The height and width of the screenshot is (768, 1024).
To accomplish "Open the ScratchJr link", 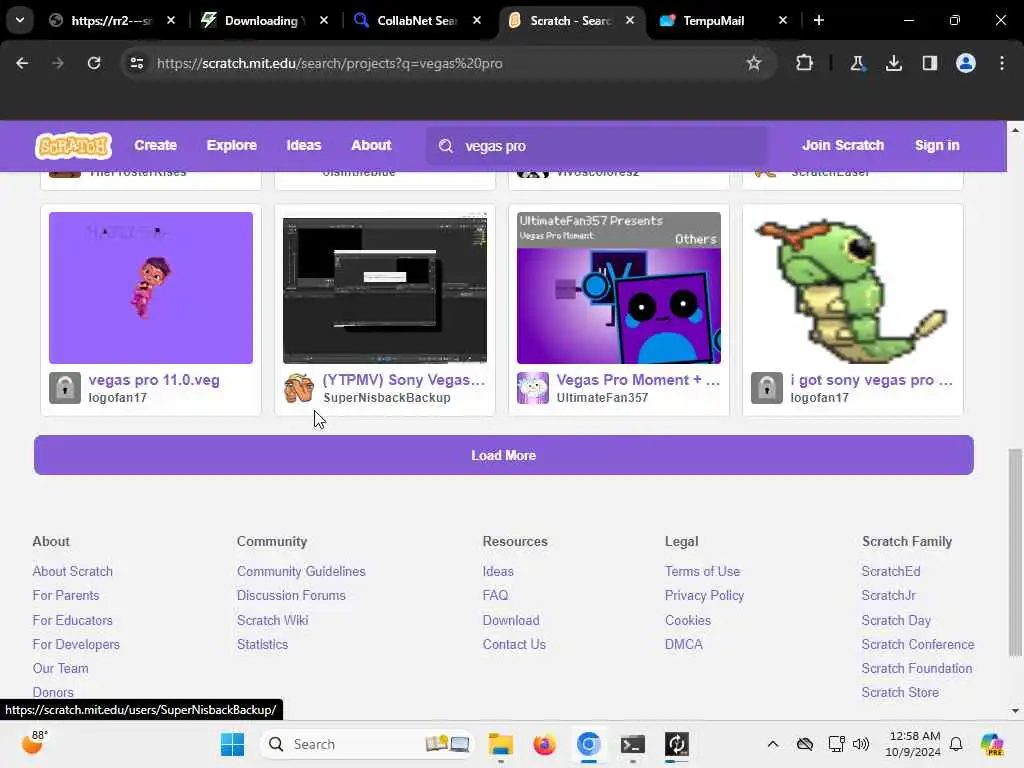I will tap(888, 596).
